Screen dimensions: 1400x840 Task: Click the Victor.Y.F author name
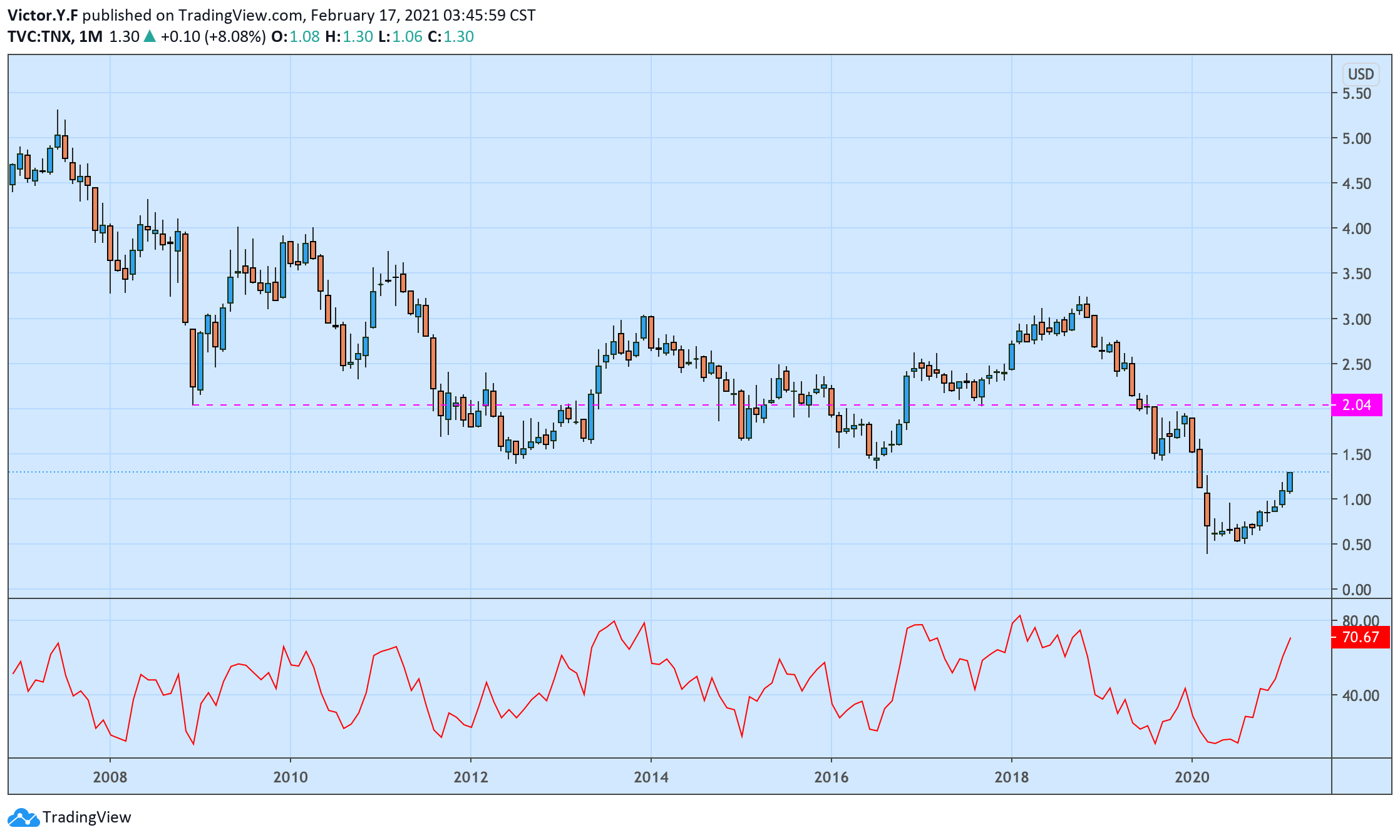(43, 15)
